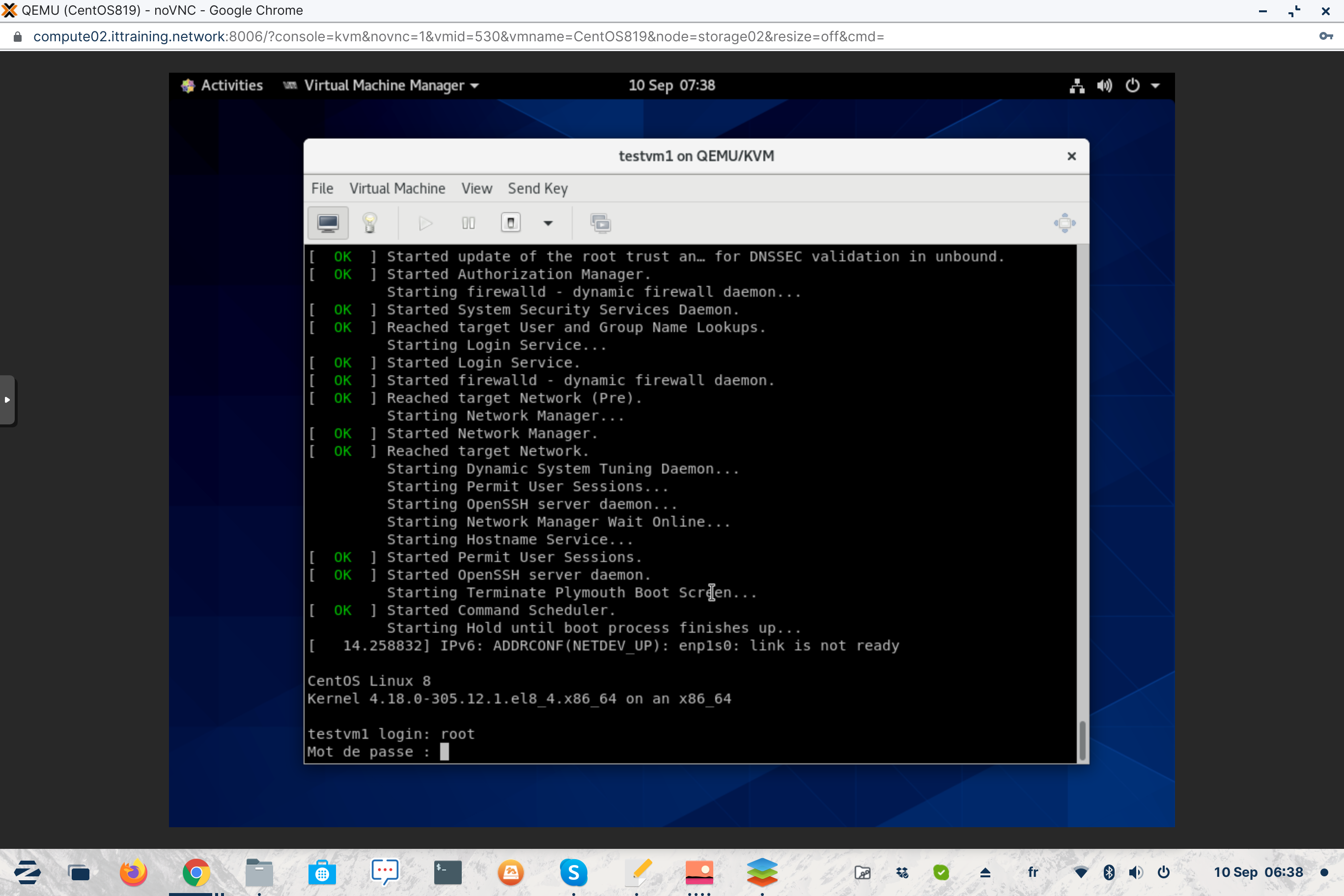Open the fr keyboard layout indicator
This screenshot has width=1344, height=896.
point(1033,872)
